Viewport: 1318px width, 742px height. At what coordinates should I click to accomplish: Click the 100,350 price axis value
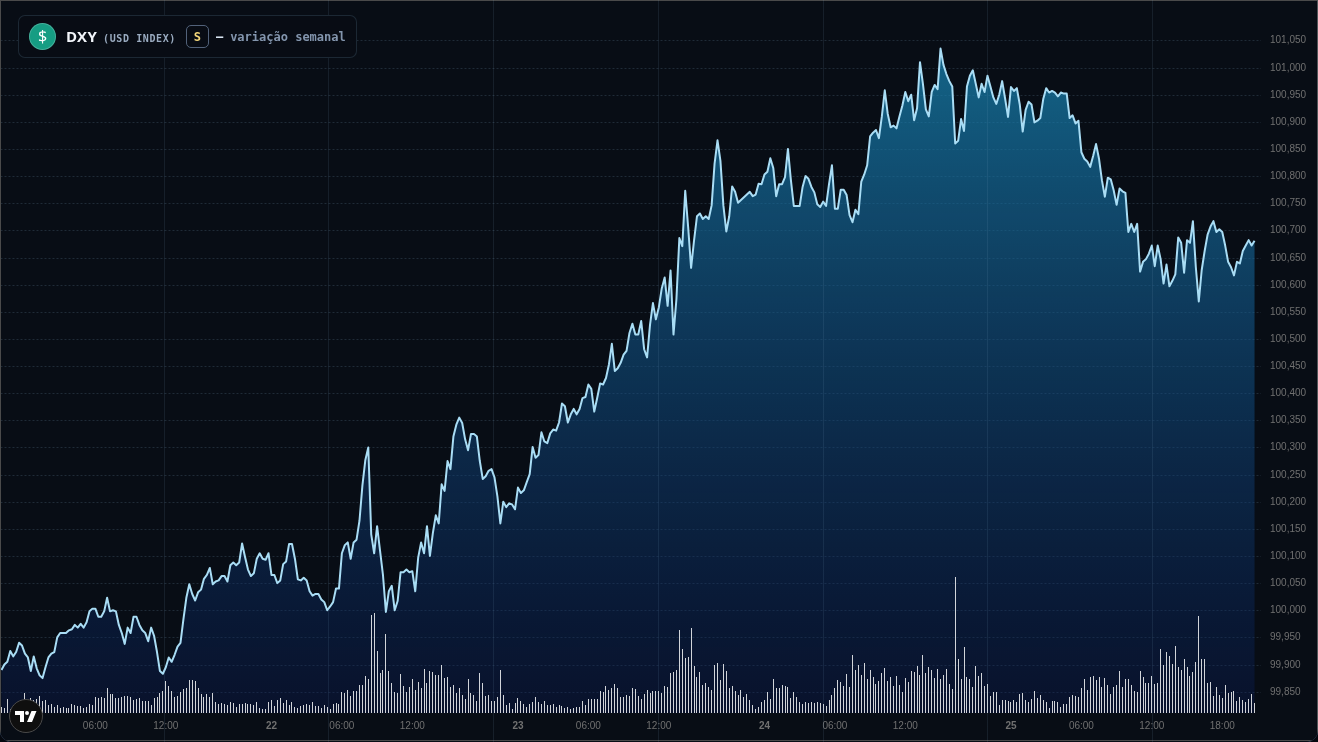click(1288, 419)
